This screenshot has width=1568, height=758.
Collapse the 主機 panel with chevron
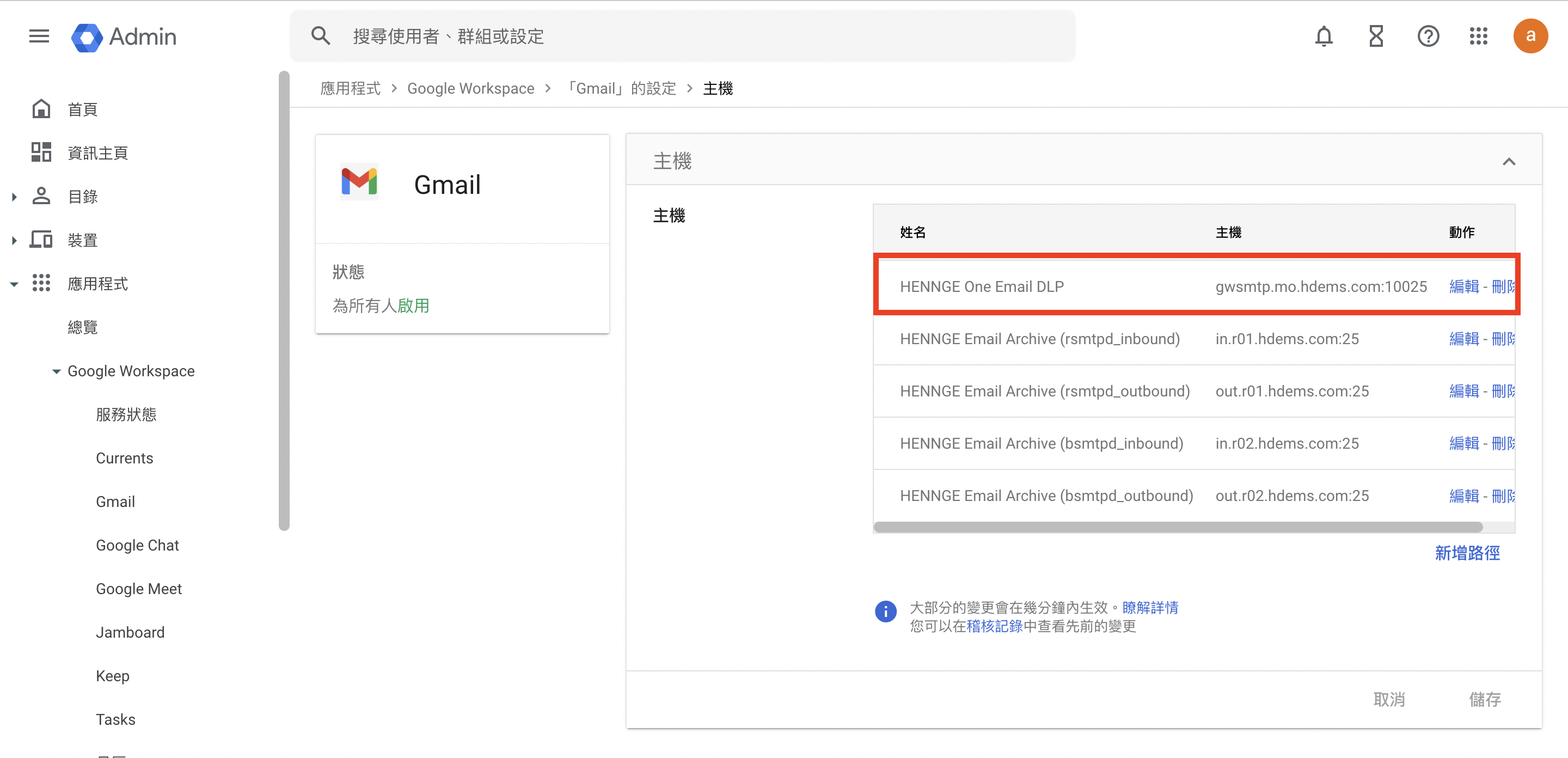(1508, 162)
